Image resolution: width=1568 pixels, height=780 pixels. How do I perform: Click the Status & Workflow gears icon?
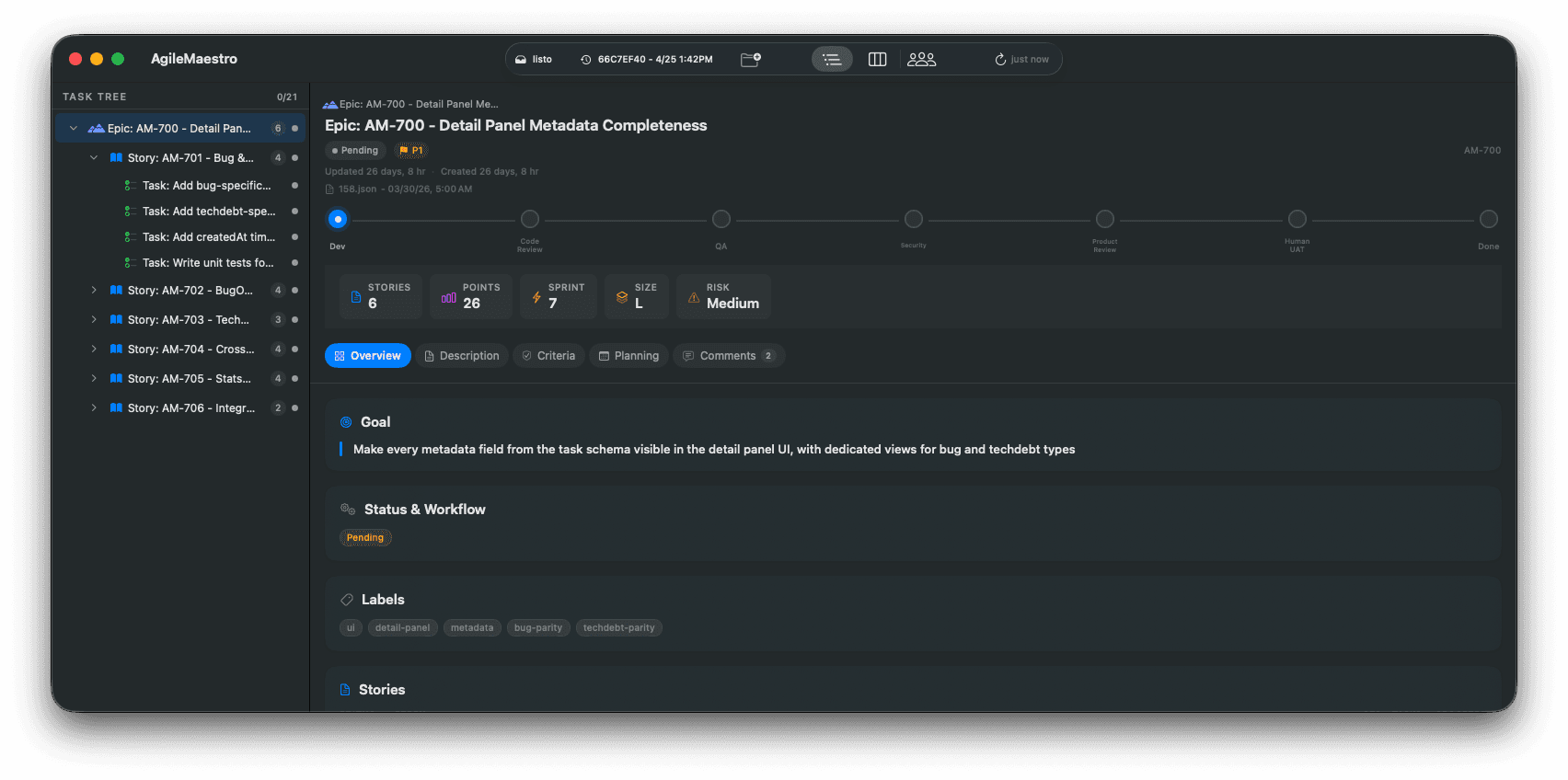[348, 510]
